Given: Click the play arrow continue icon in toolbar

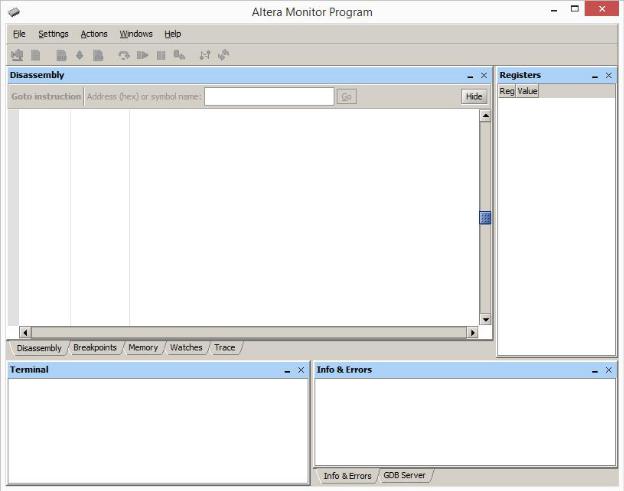Looking at the screenshot, I should pos(142,55).
